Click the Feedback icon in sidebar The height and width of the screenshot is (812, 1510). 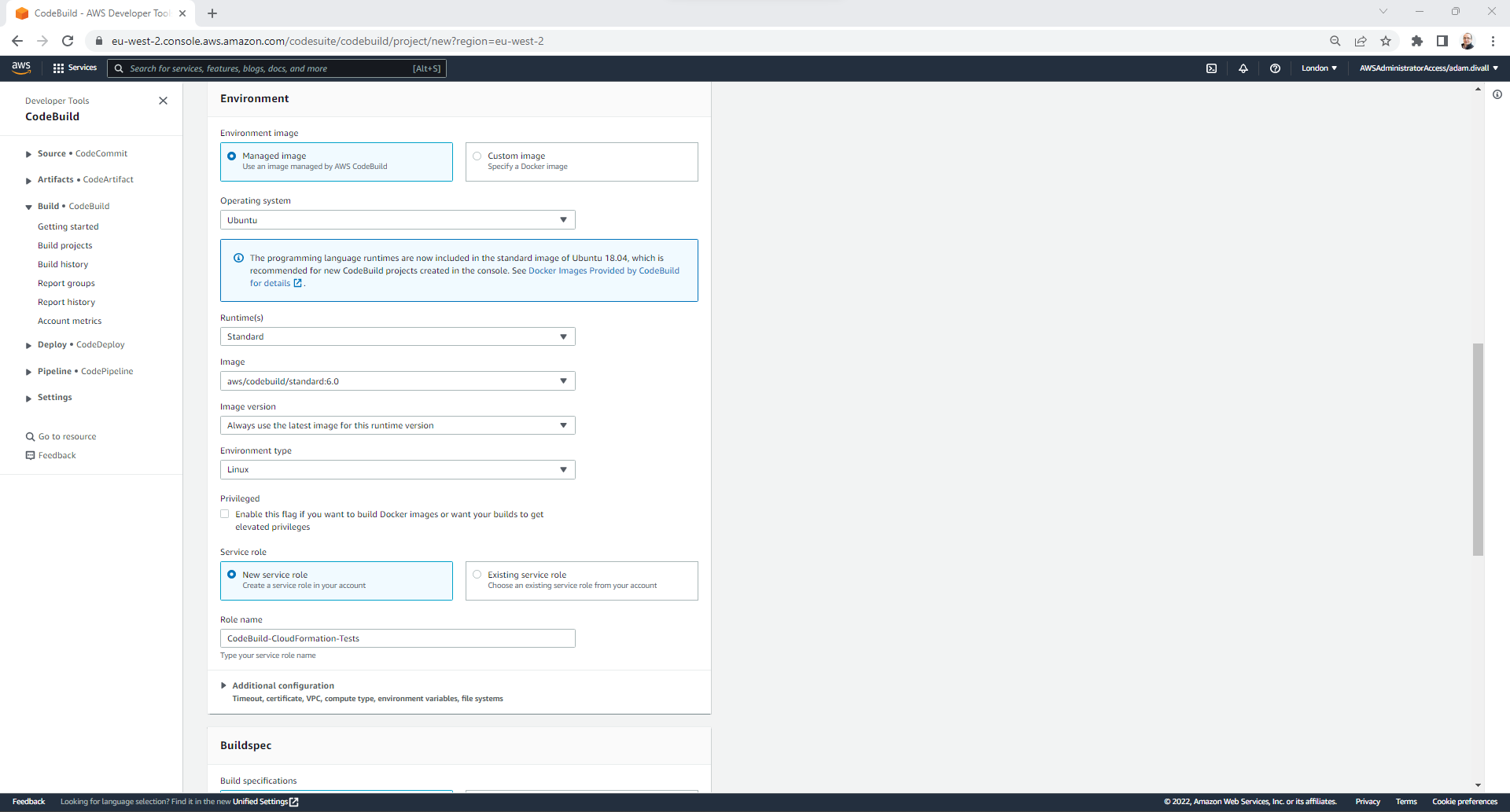pyautogui.click(x=31, y=455)
